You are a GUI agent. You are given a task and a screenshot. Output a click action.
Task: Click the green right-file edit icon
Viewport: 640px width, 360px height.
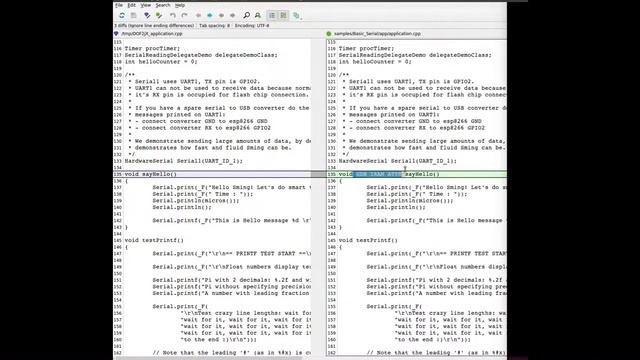tap(159, 16)
